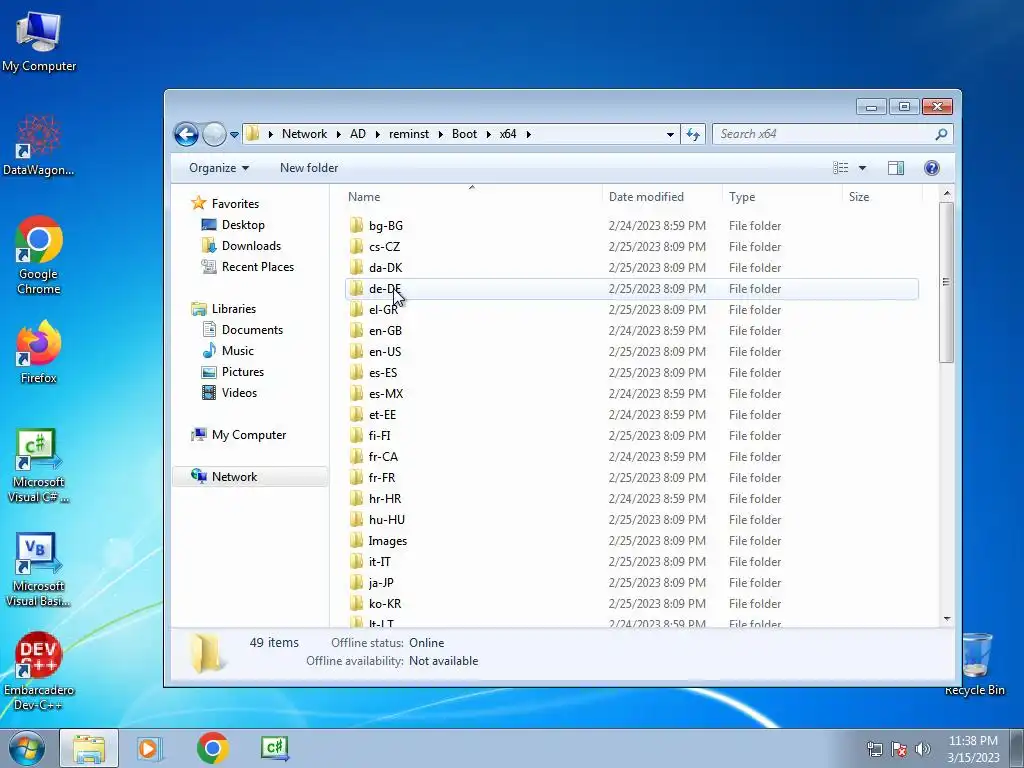This screenshot has width=1024, height=768.
Task: Select the da-DK folder icon
Action: 356,267
